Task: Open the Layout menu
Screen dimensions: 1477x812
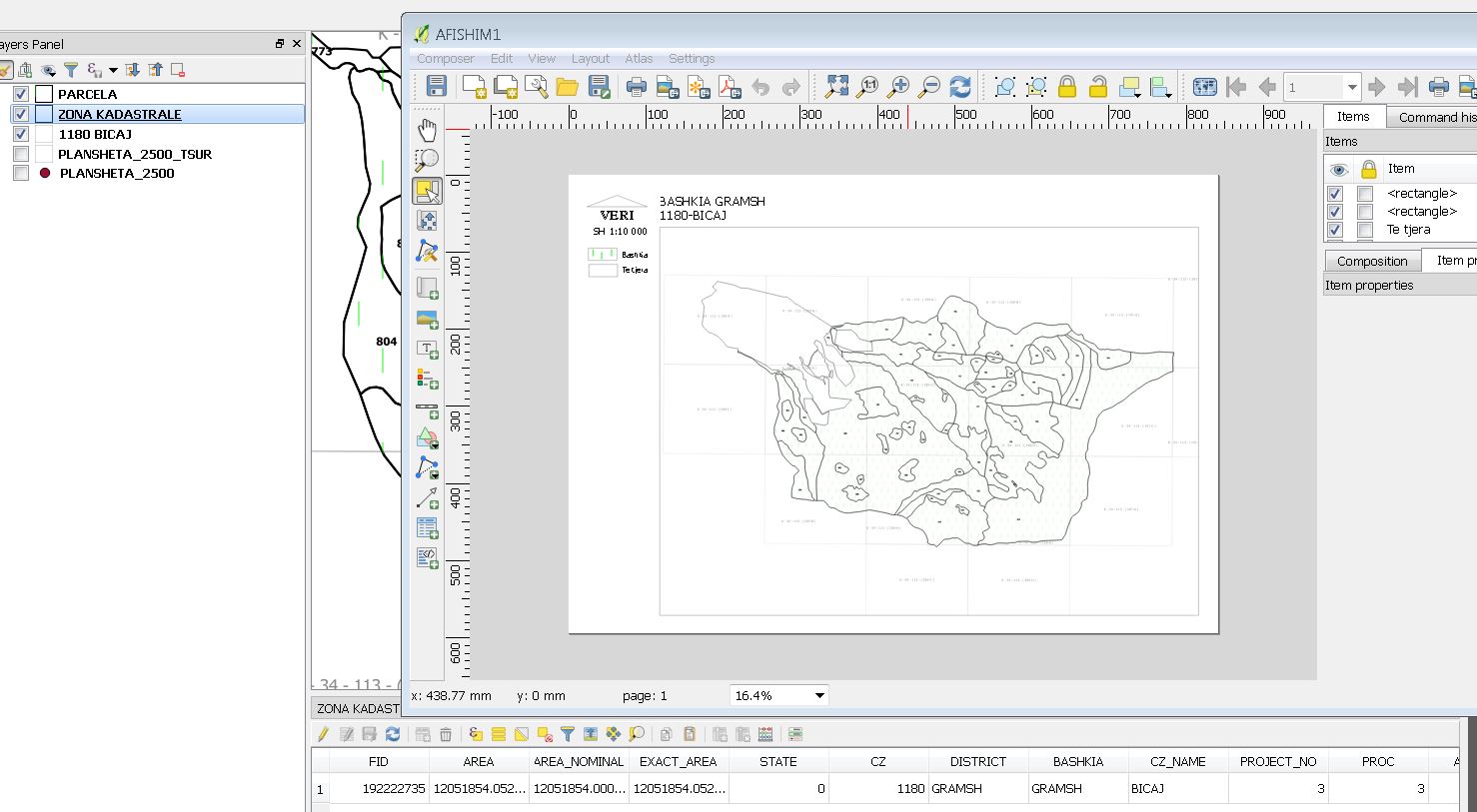Action: click(590, 58)
